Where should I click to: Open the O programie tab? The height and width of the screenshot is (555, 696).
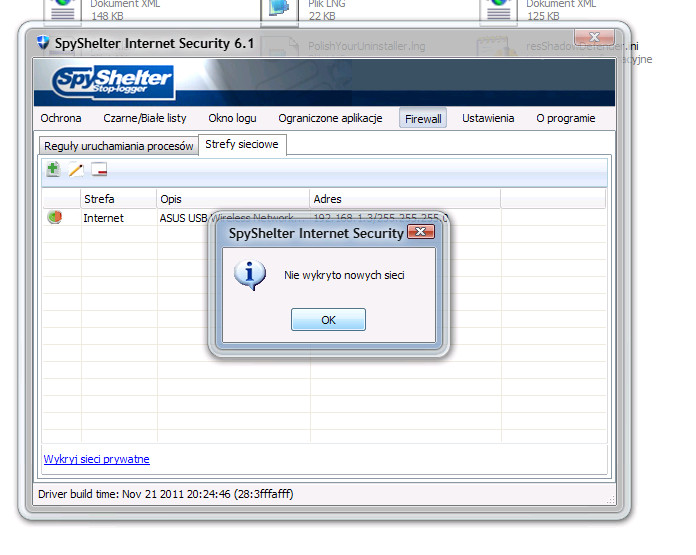tap(566, 118)
